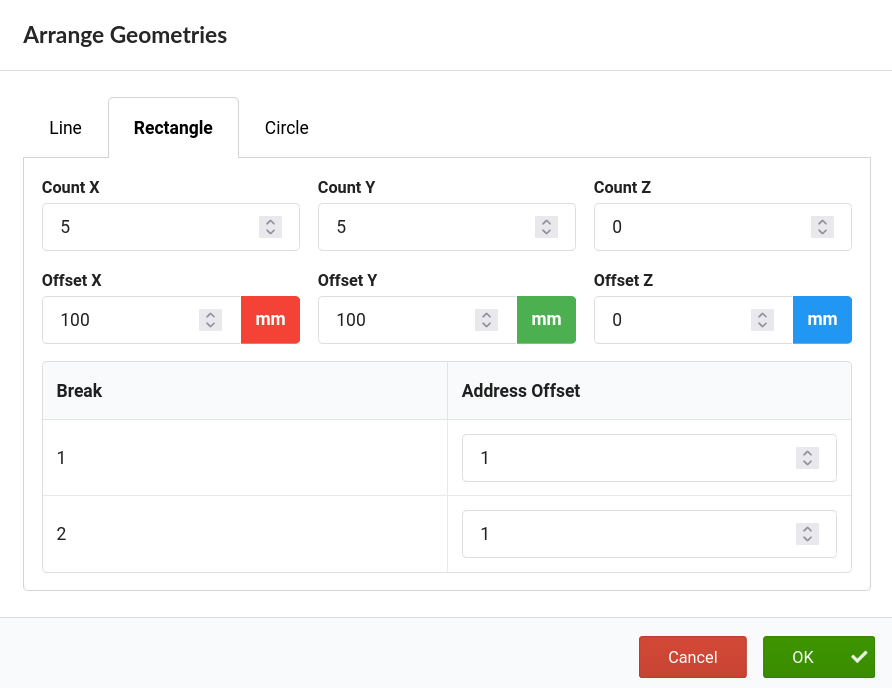Focus the Count X input field
This screenshot has width=892, height=688.
[171, 227]
